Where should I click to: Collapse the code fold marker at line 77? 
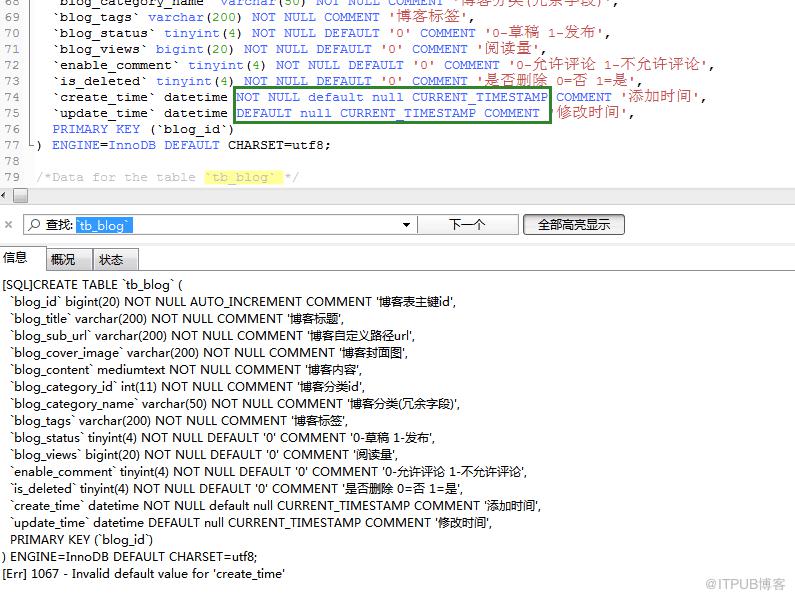31,145
